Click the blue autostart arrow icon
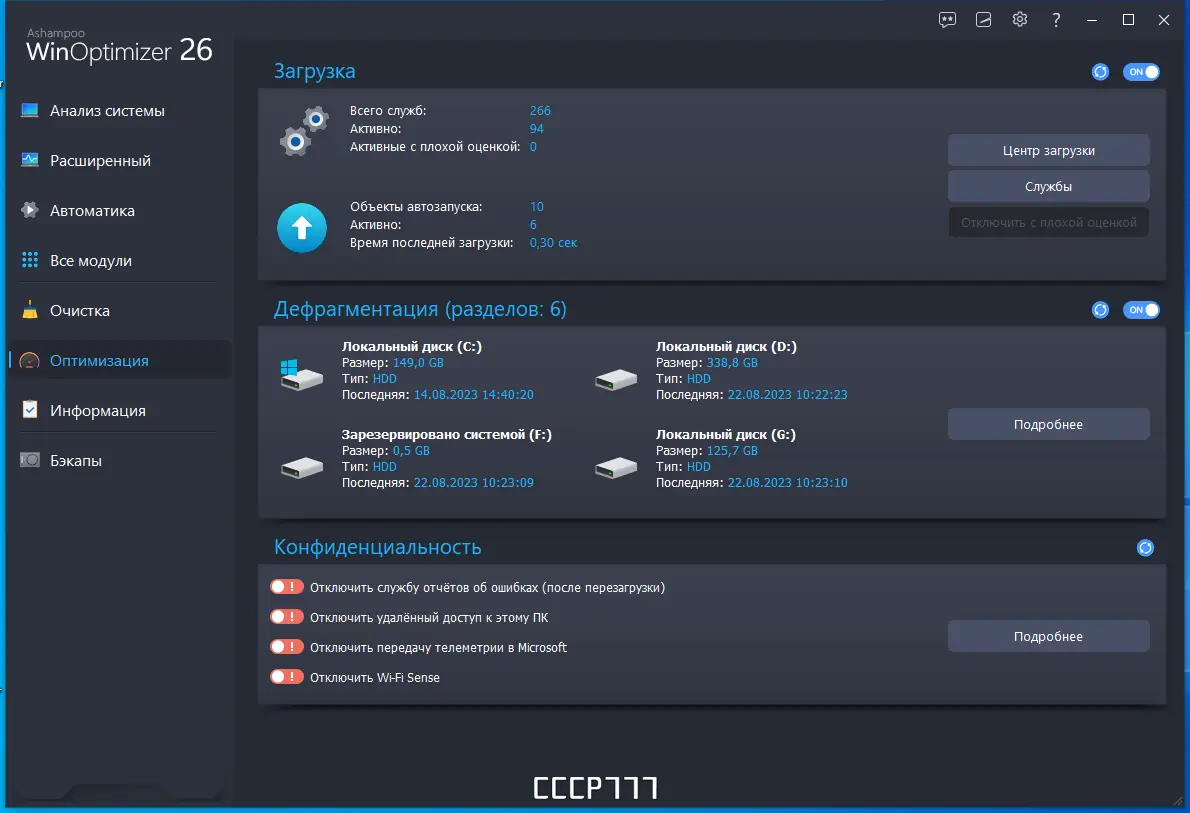 (x=302, y=228)
